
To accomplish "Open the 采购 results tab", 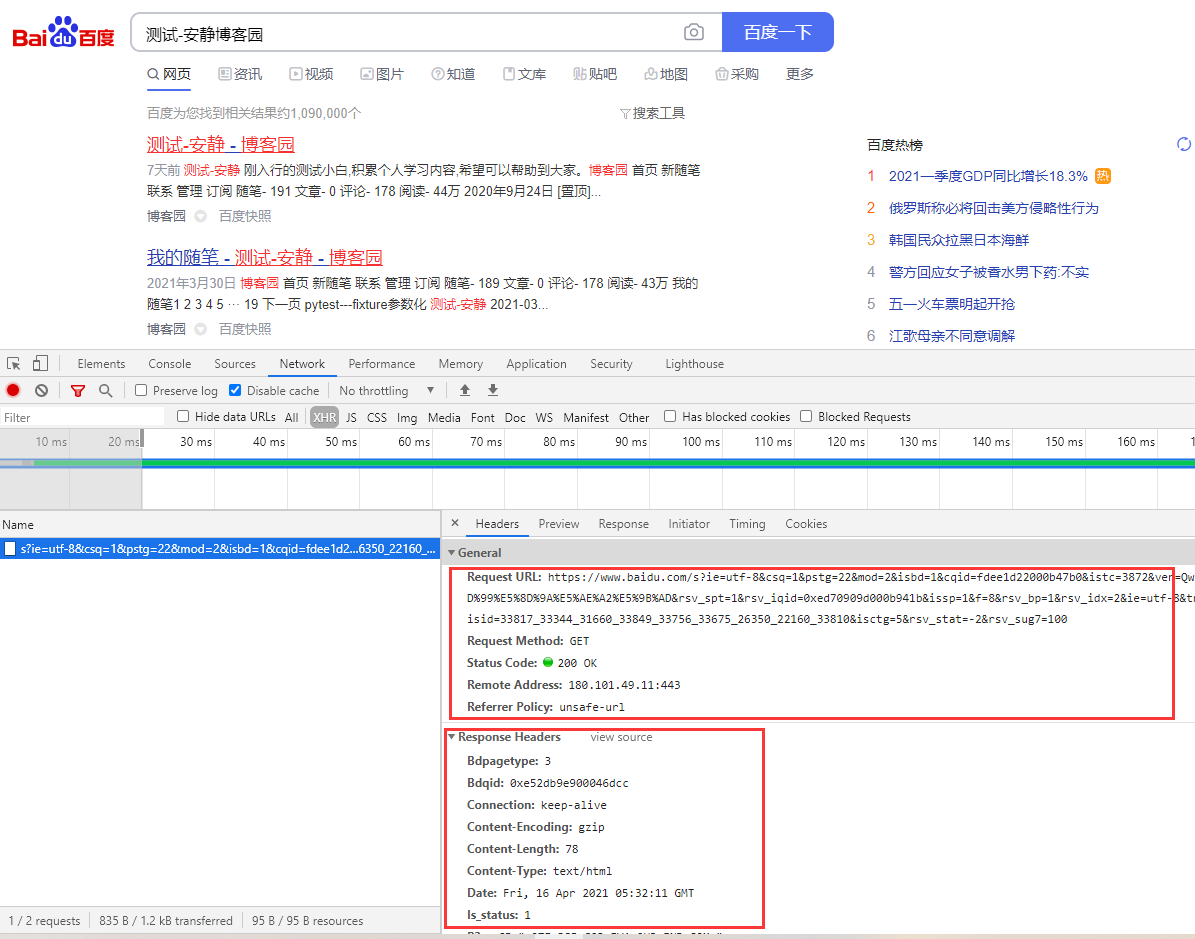I will [x=737, y=74].
